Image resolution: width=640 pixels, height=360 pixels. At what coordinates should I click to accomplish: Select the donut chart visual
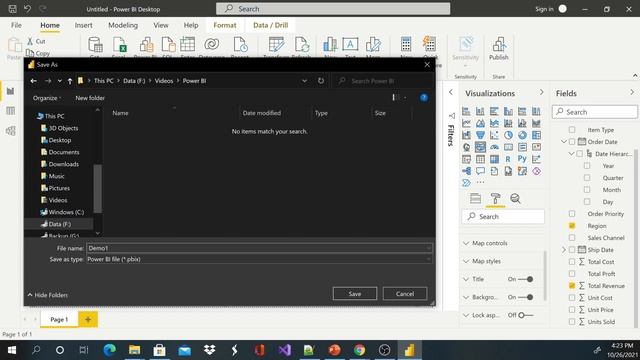522,135
